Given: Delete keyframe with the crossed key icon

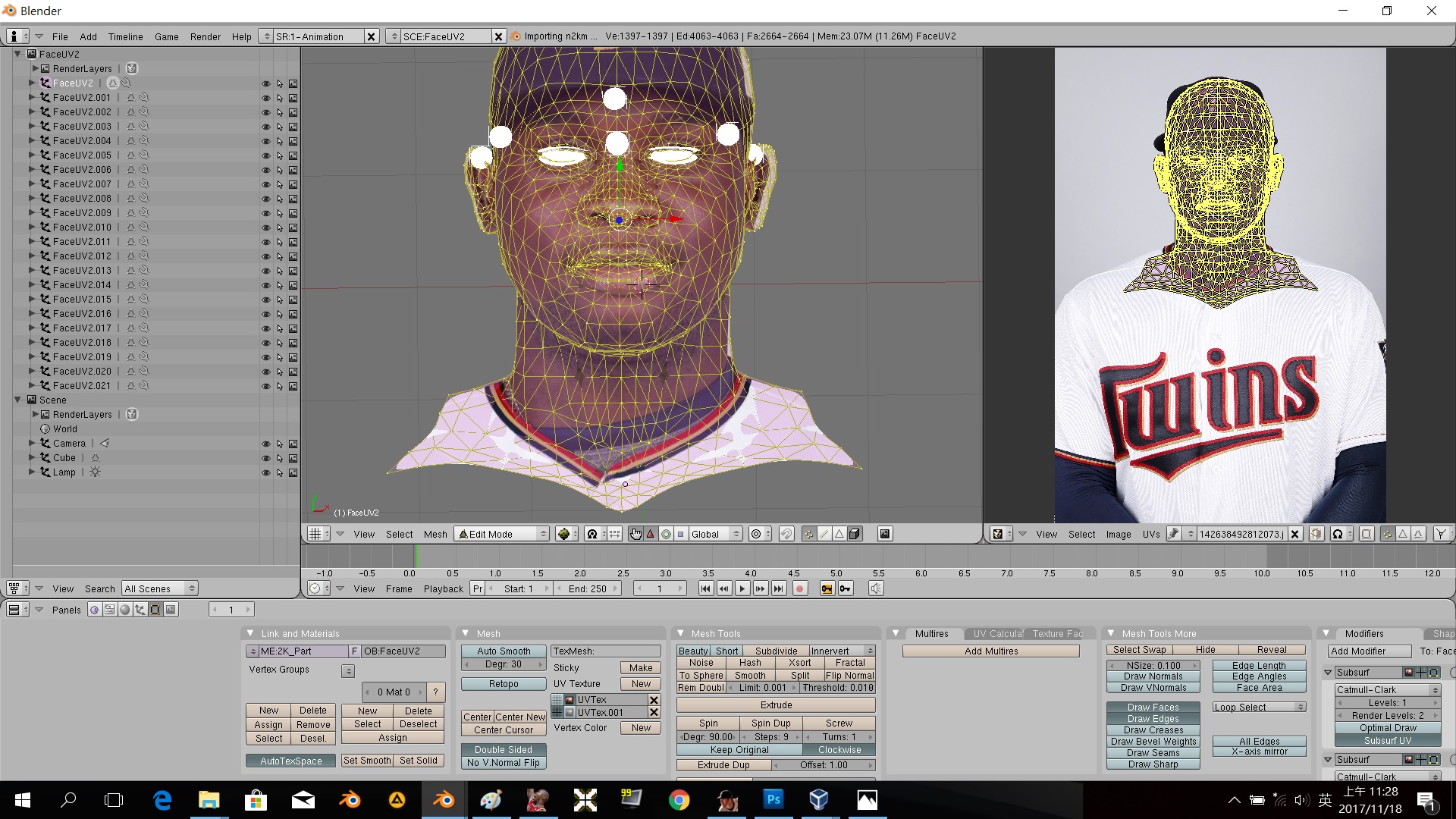Looking at the screenshot, I should tap(846, 588).
